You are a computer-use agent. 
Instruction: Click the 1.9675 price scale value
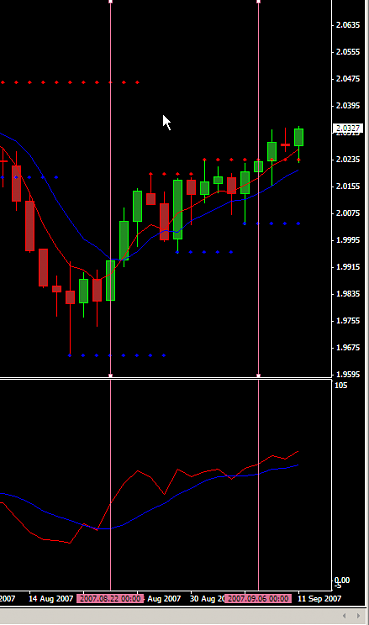[348, 348]
